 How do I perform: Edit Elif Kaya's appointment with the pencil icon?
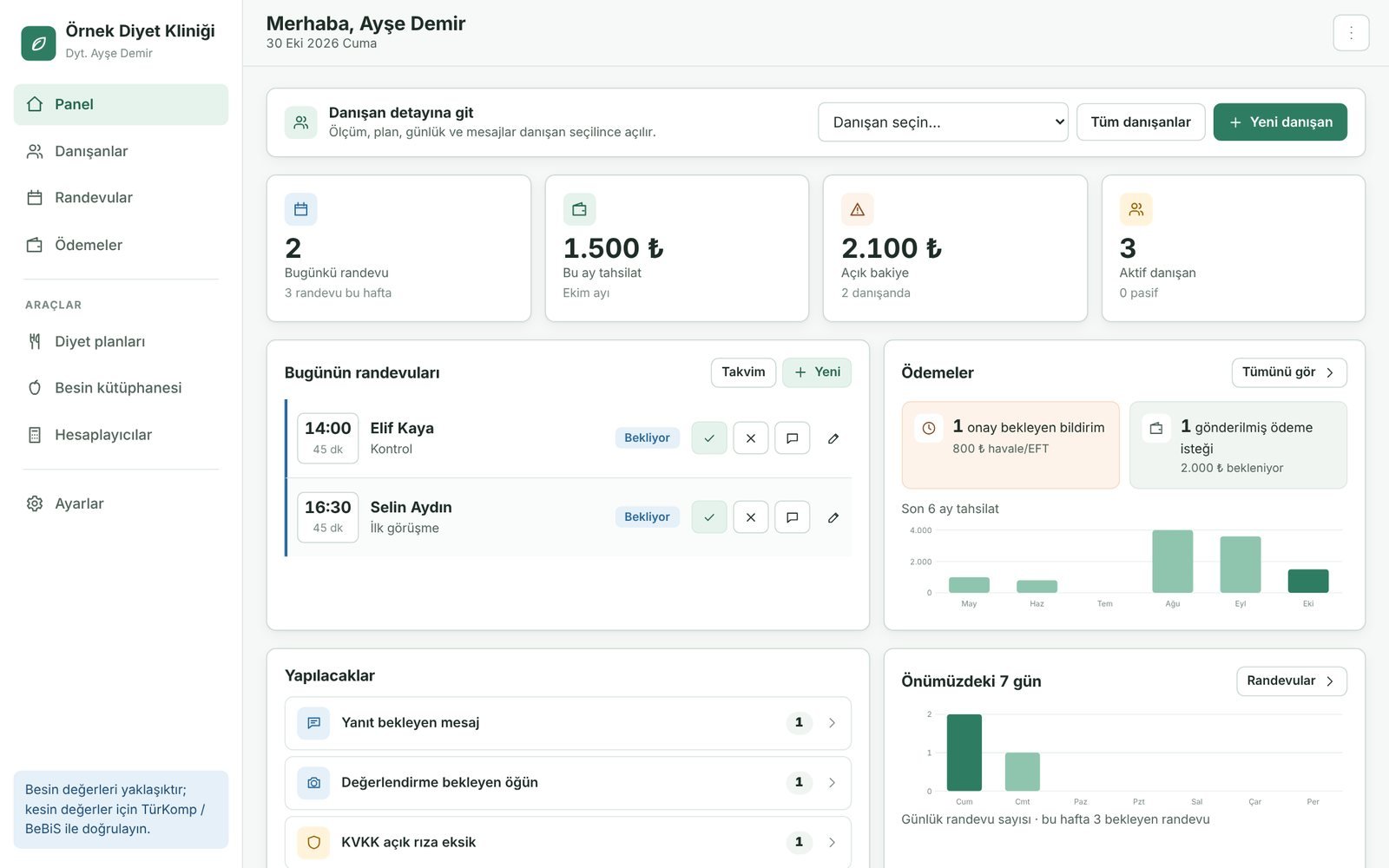coord(833,438)
